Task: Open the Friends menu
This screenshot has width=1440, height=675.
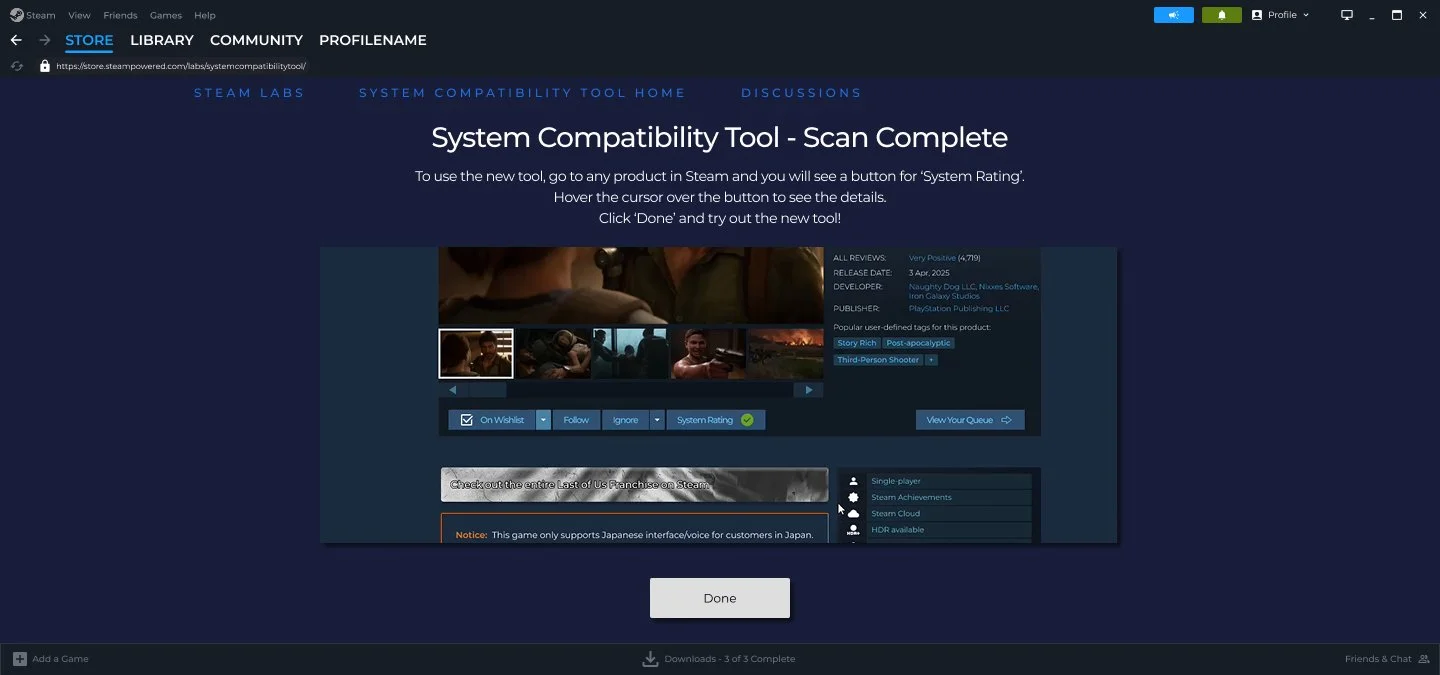Action: click(120, 15)
